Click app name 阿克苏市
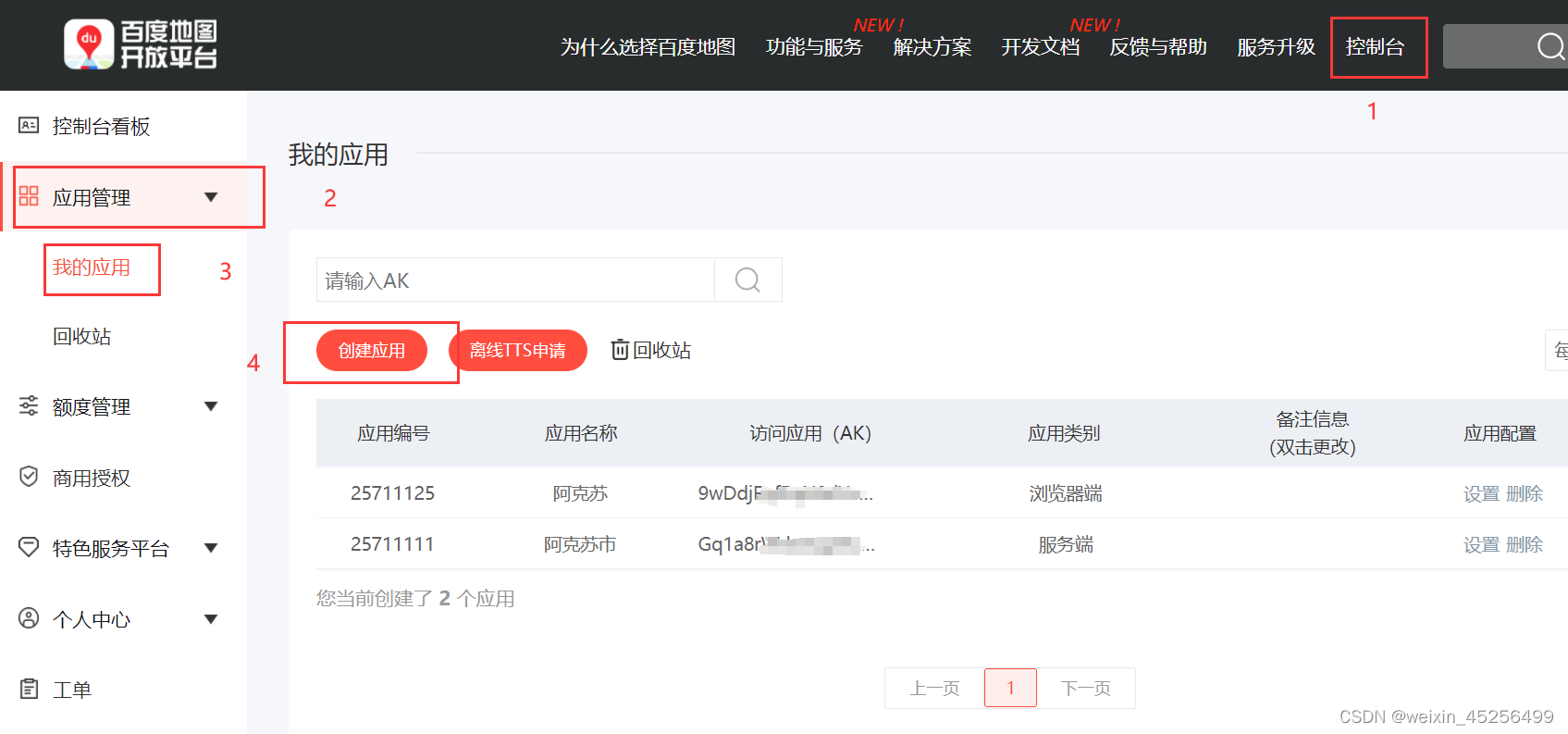 click(580, 544)
